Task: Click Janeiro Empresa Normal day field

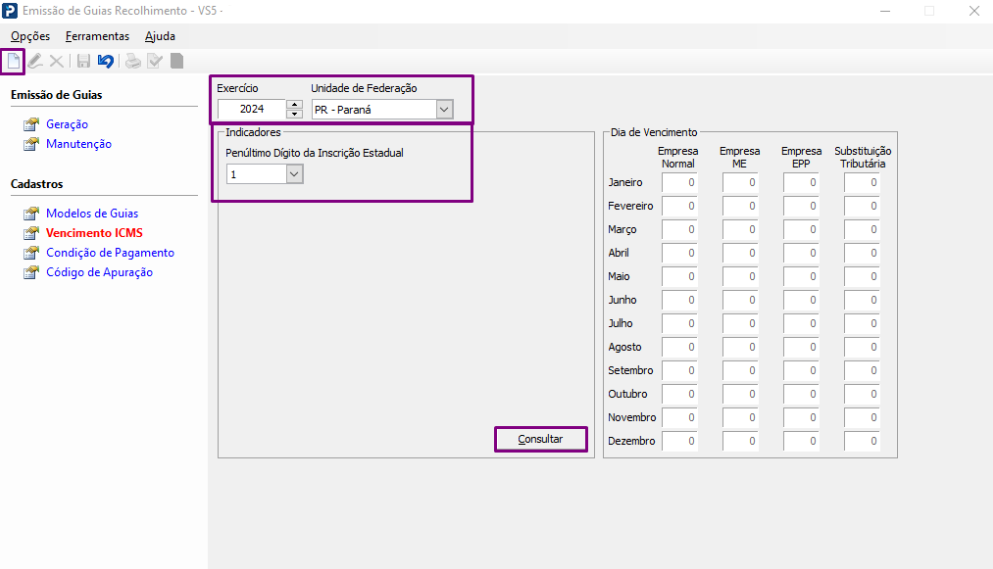Action: point(679,183)
